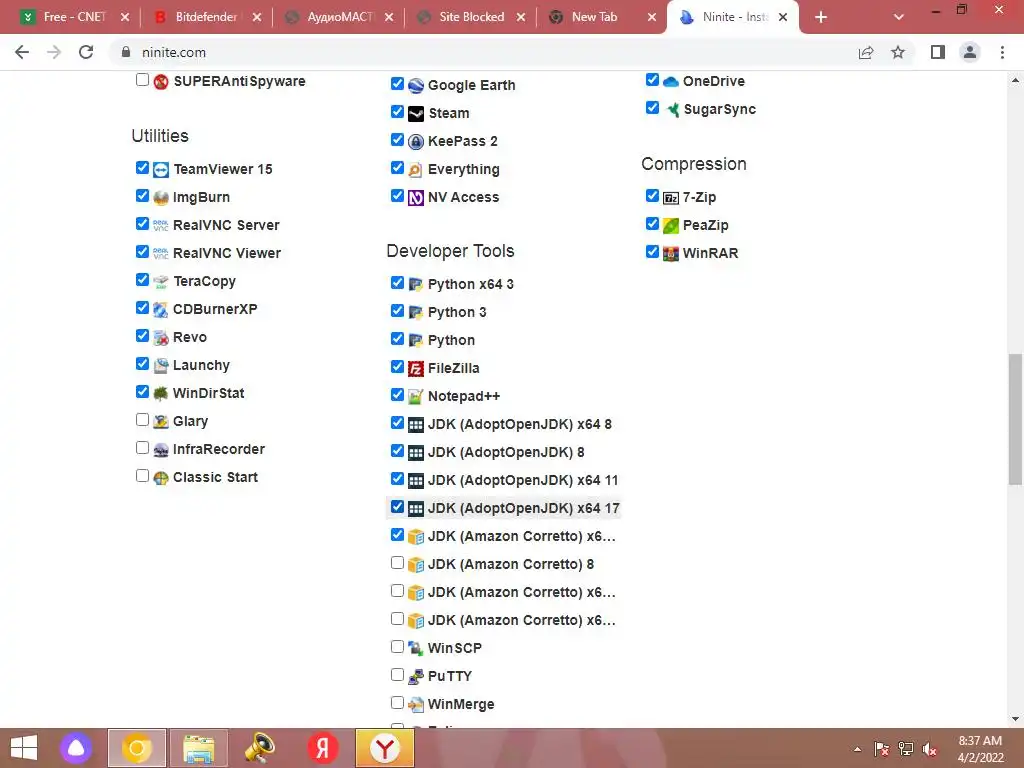1024x768 pixels.
Task: Reload the page
Action: (86, 52)
